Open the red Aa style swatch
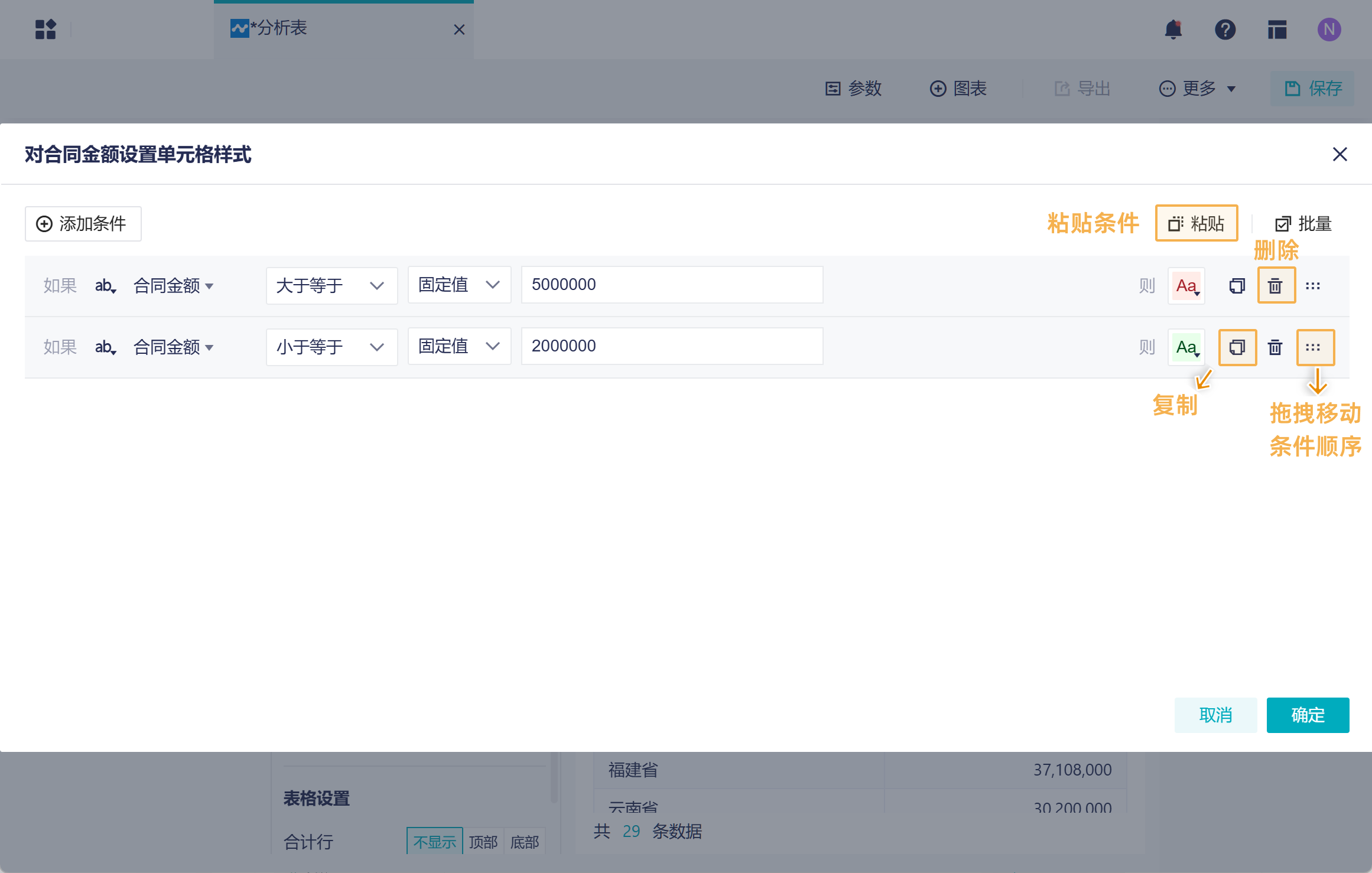This screenshot has height=873, width=1372. click(x=1186, y=286)
